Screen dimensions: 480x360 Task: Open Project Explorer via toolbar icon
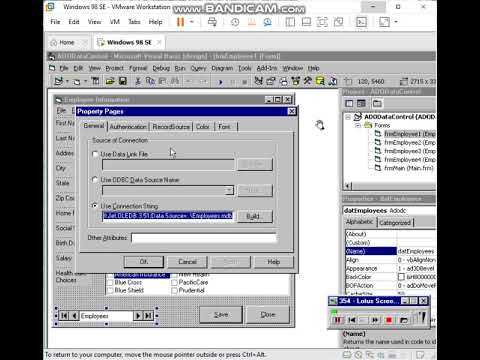259,81
